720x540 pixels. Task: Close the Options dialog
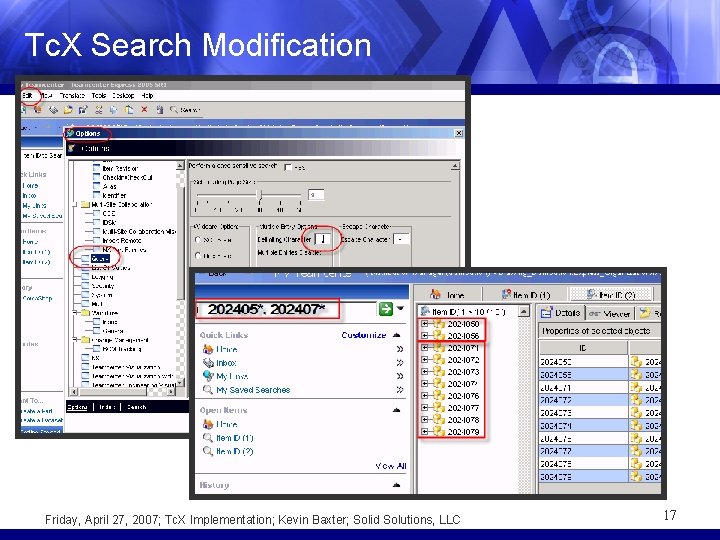[458, 133]
